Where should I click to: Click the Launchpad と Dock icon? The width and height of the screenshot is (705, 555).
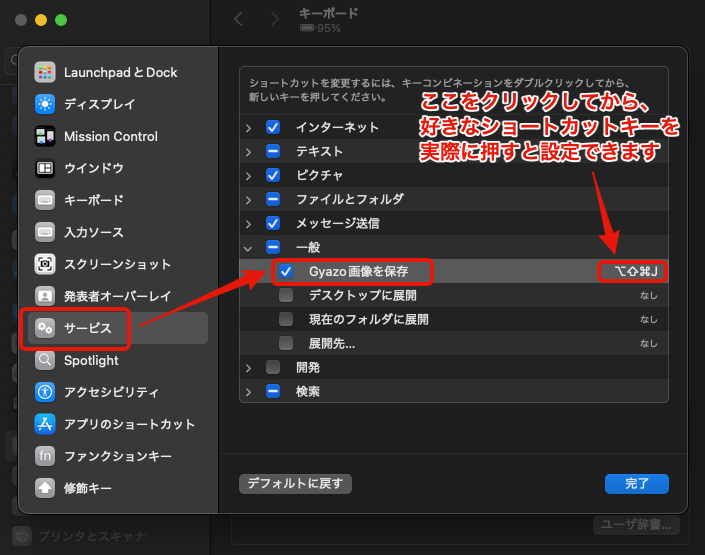[x=45, y=72]
